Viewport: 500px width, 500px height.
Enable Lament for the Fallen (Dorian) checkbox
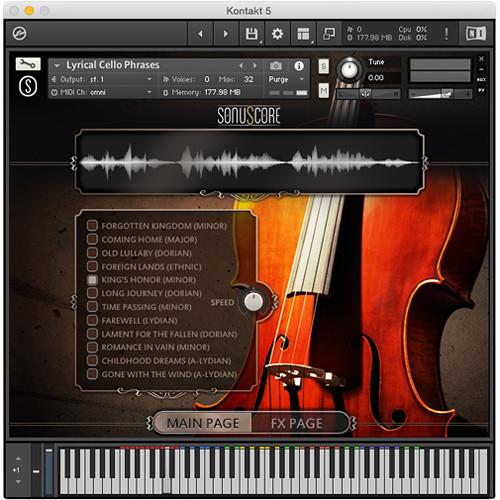tap(92, 334)
